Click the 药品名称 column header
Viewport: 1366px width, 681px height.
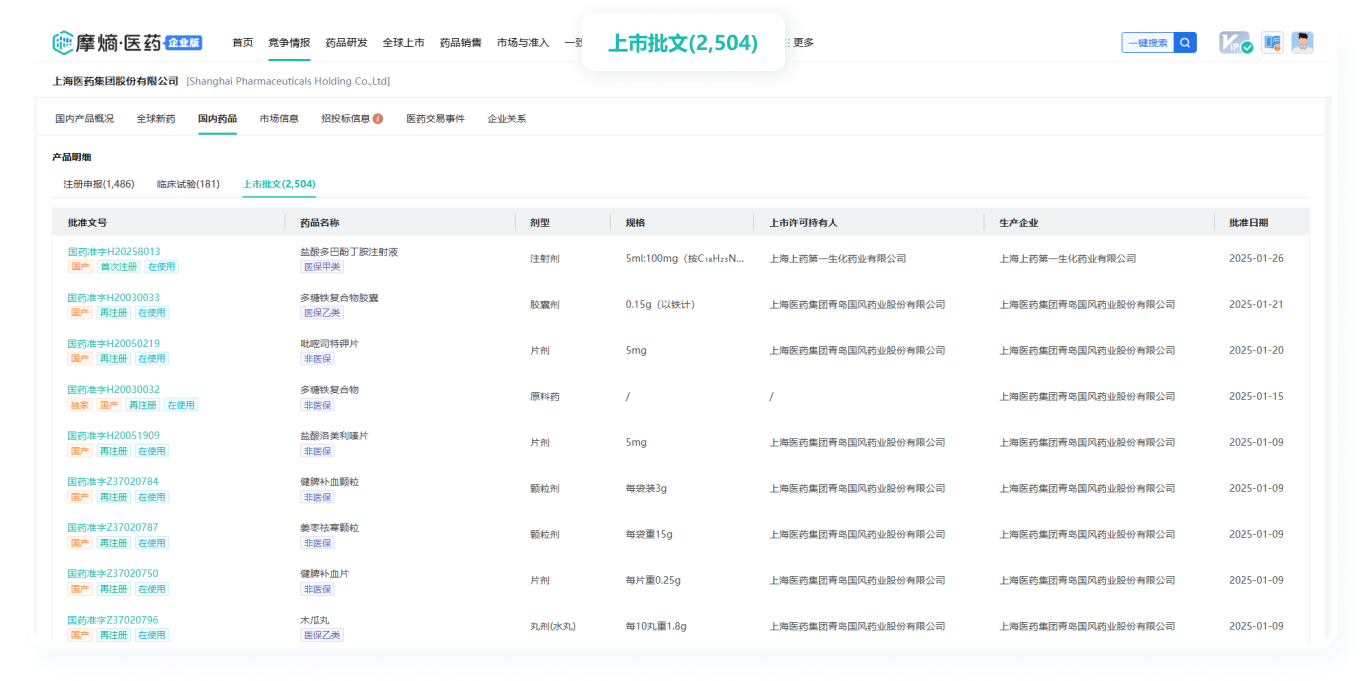[x=319, y=222]
